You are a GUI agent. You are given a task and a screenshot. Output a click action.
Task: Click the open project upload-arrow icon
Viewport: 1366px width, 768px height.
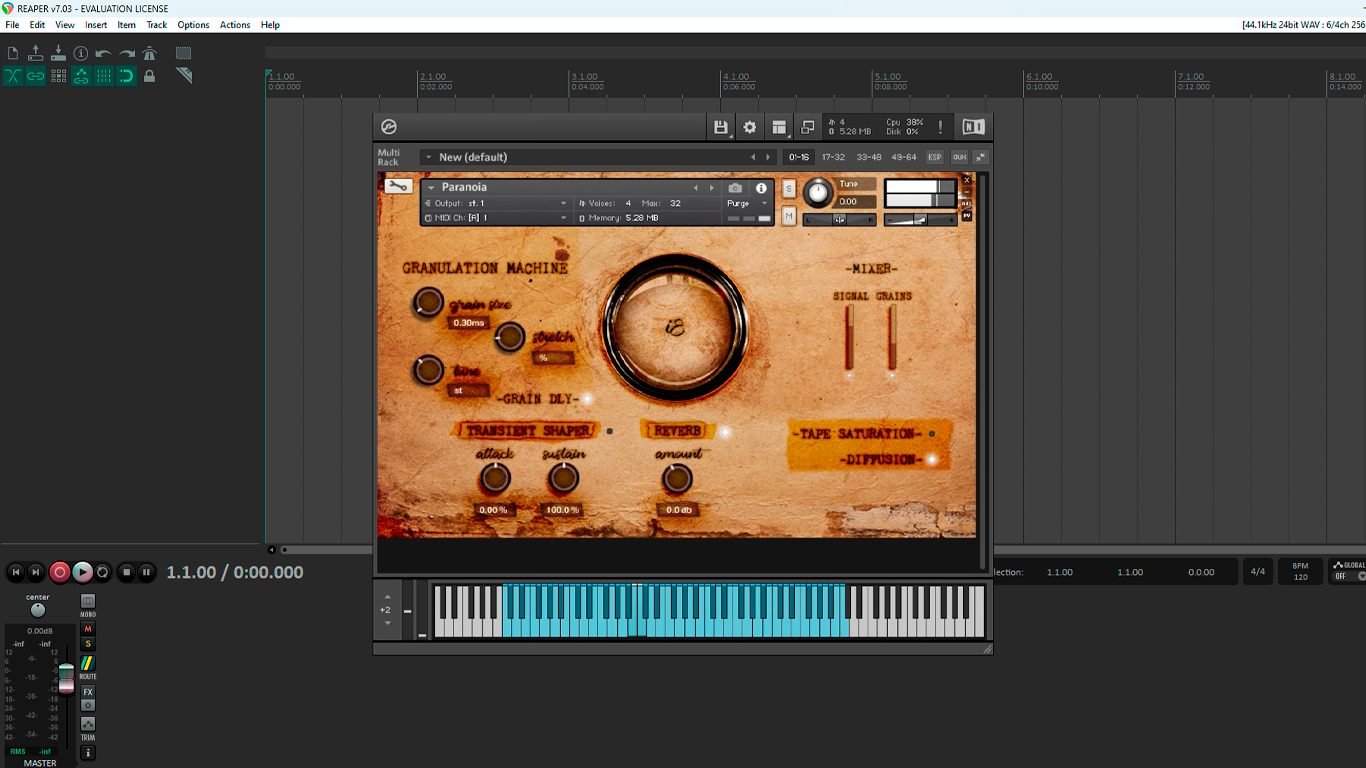36,53
